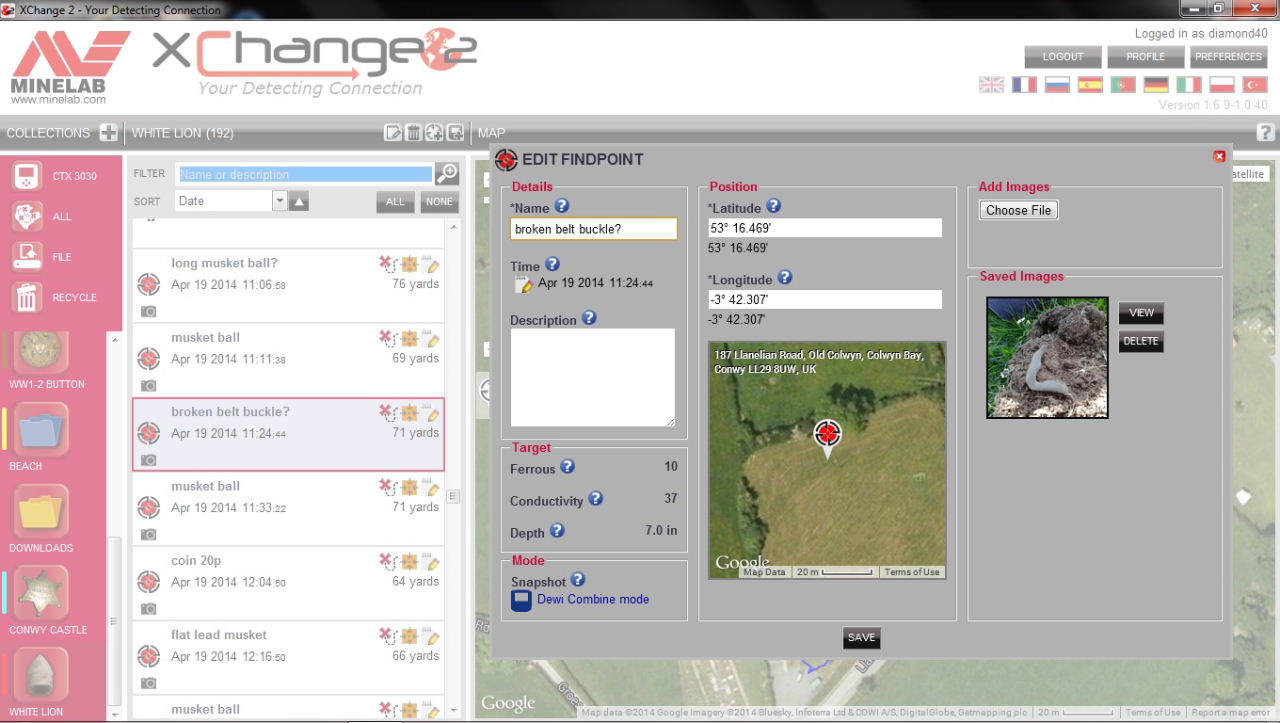1280x723 pixels.
Task: Click target icon on 'coin 20p' row
Action: [x=148, y=581]
